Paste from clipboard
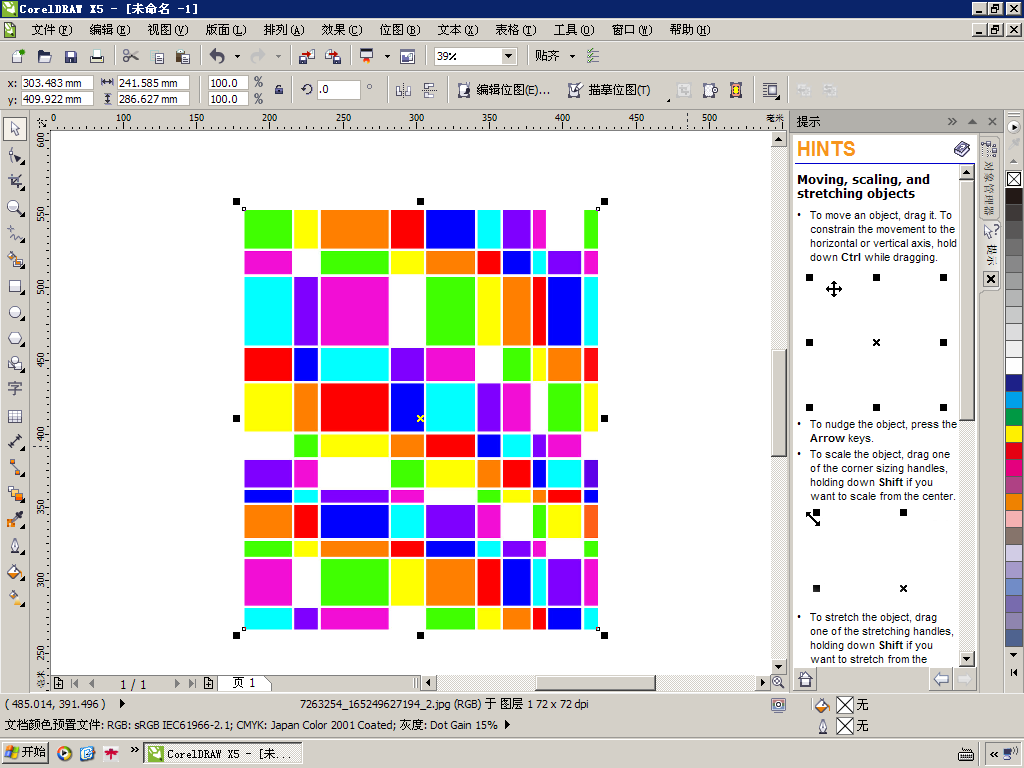Screen dimensions: 1024x768 183,56
